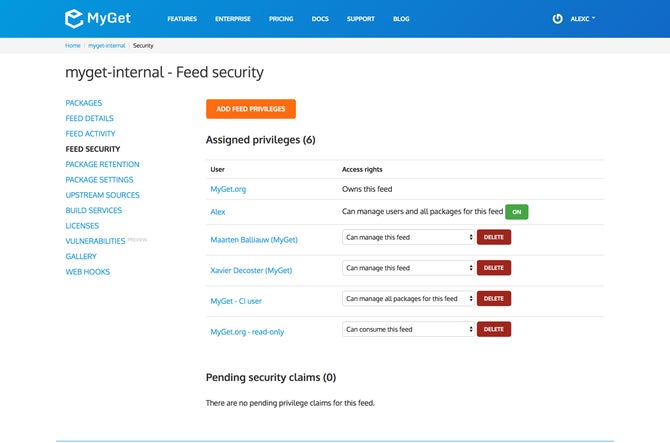The width and height of the screenshot is (670, 443).
Task: Open access rights dropdown for MyGet - CI user
Action: [408, 299]
